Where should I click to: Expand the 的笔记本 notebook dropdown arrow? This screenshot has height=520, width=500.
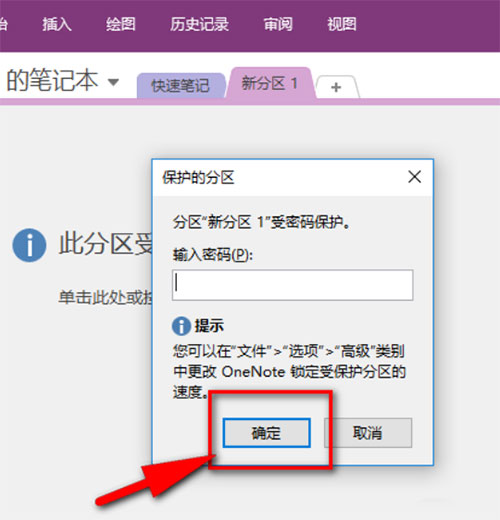coord(113,82)
